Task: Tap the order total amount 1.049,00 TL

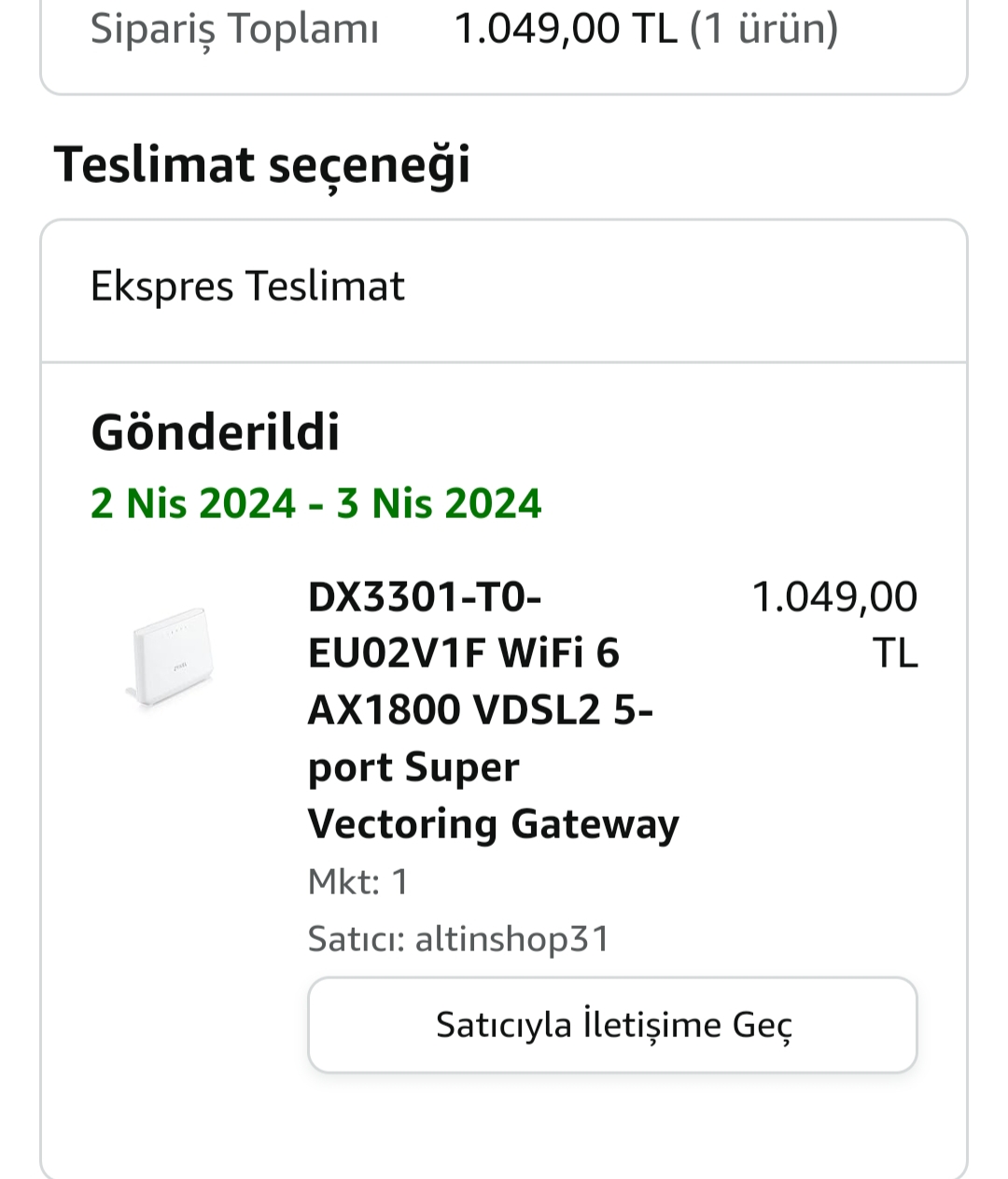Action: (566, 29)
